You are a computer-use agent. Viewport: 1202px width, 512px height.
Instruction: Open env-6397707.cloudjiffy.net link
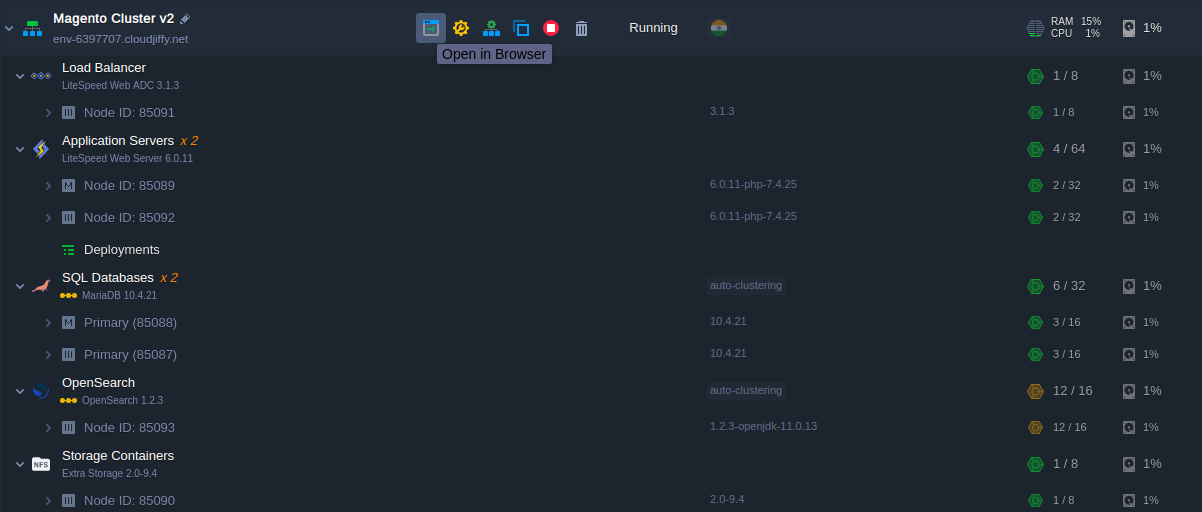(120, 39)
